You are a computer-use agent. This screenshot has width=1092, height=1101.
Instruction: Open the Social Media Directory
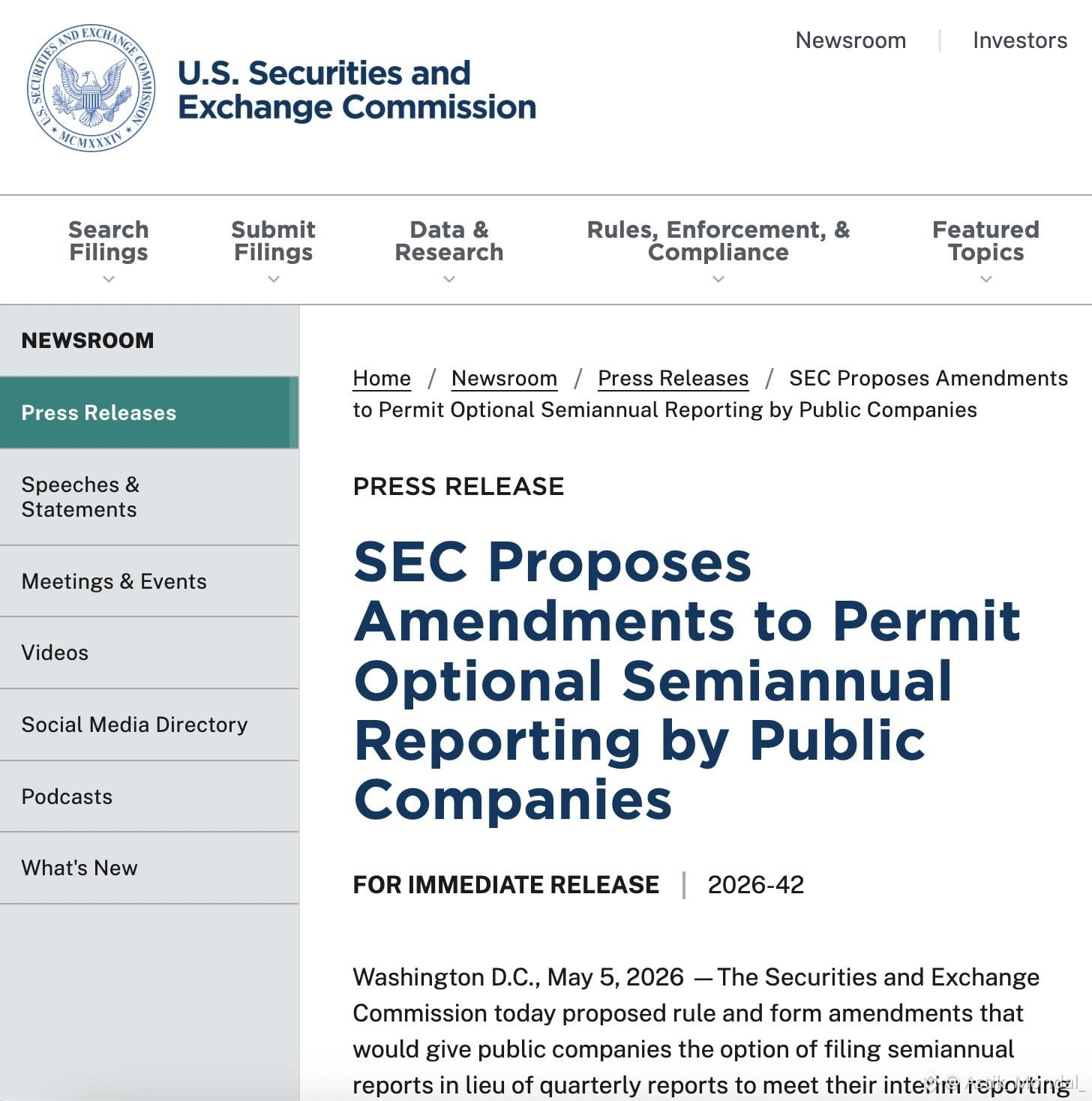[149, 724]
